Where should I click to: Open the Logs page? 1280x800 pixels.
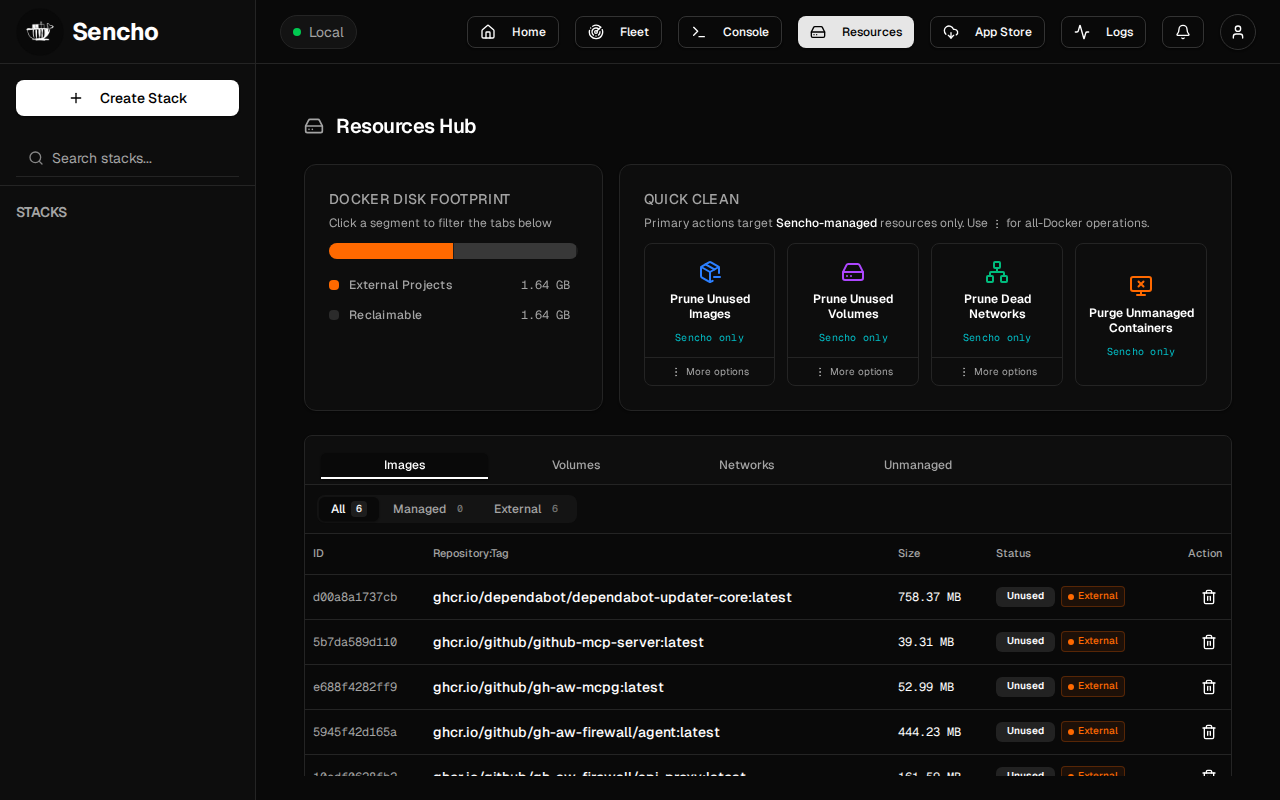(x=1103, y=32)
